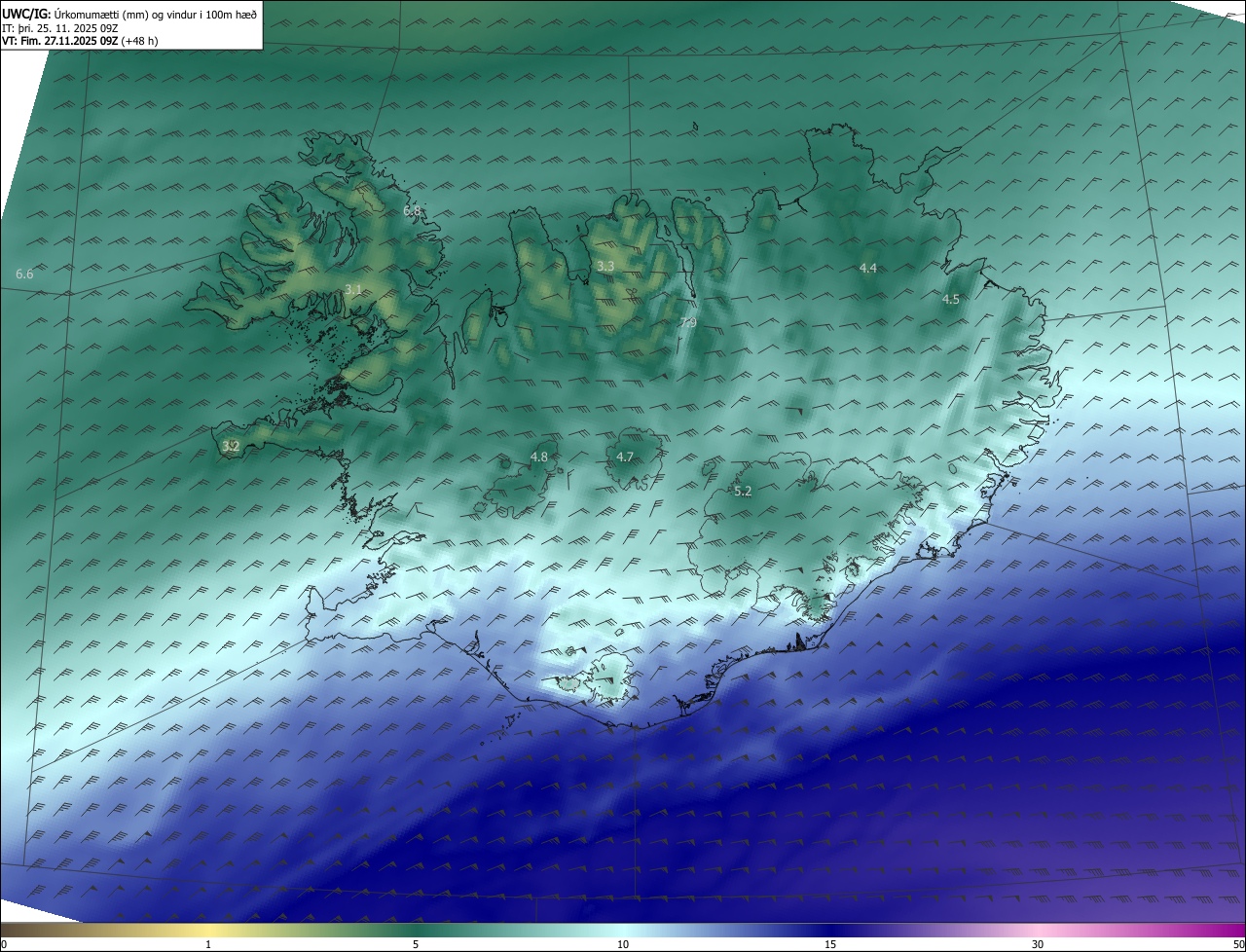Screen dimensions: 1246x952
Task: Click the 6.6 value label over the ocean
Action: (25, 275)
